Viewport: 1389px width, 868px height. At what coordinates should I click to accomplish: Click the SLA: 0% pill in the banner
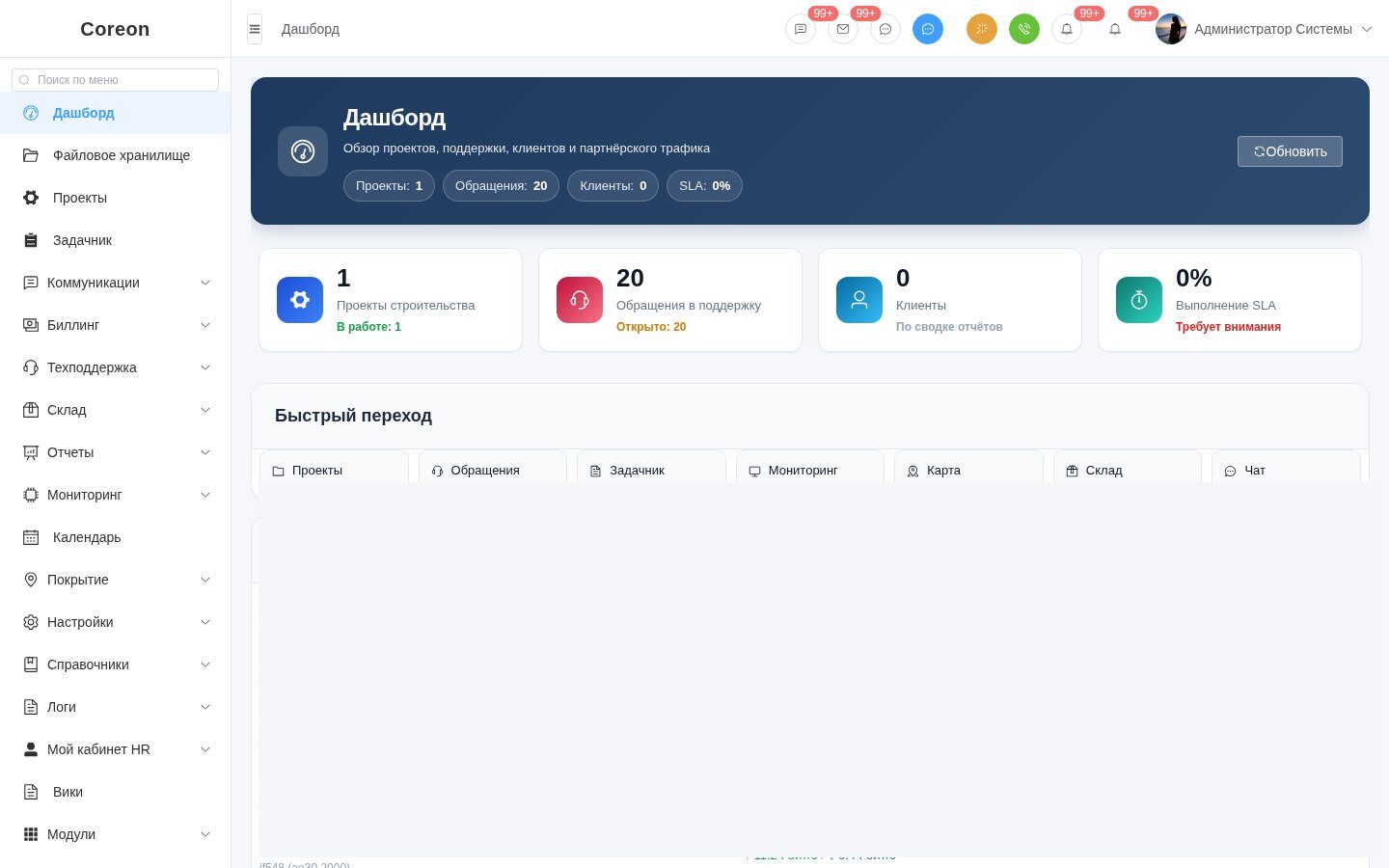704,186
